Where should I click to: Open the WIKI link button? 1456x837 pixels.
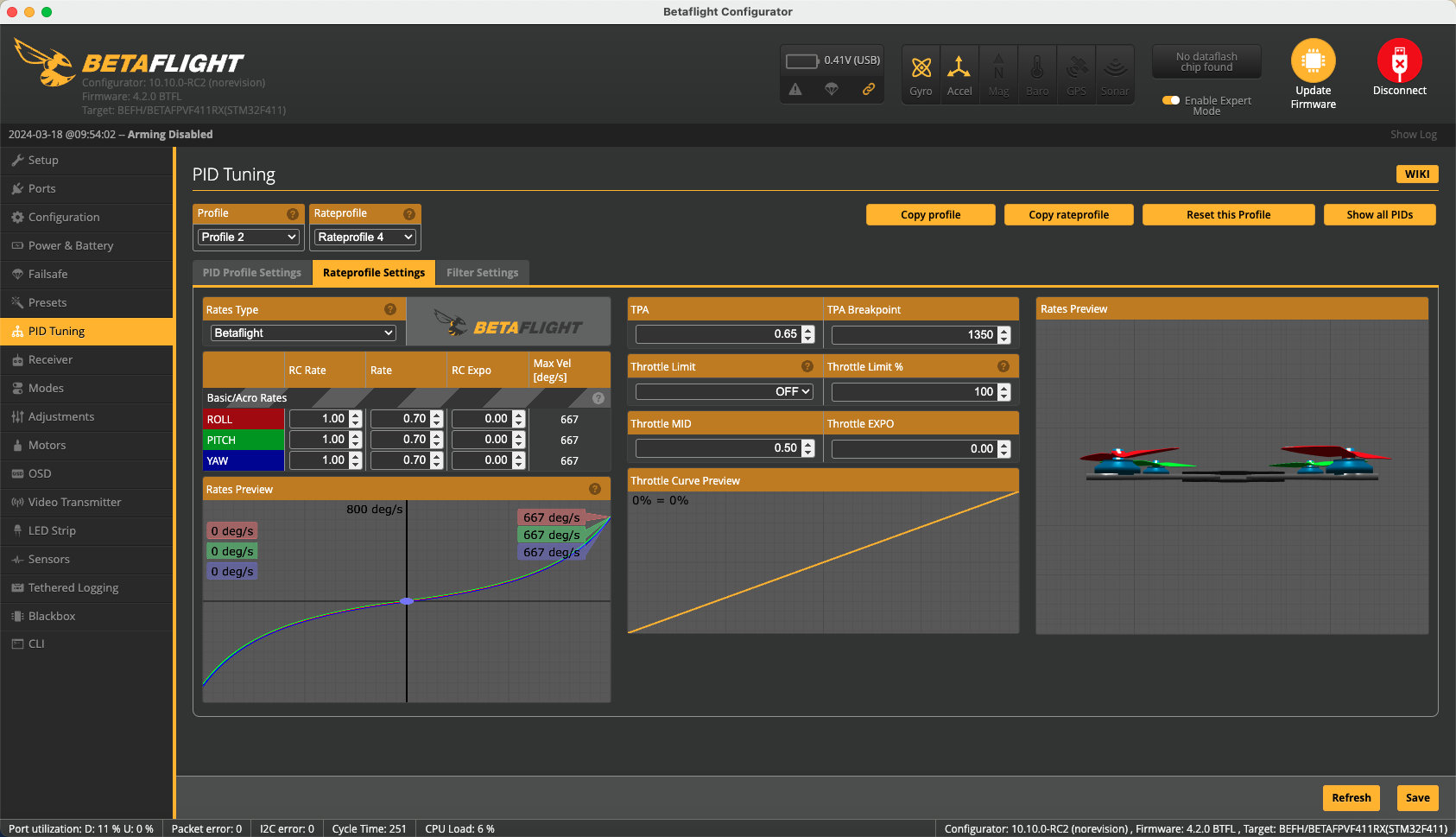pyautogui.click(x=1417, y=174)
